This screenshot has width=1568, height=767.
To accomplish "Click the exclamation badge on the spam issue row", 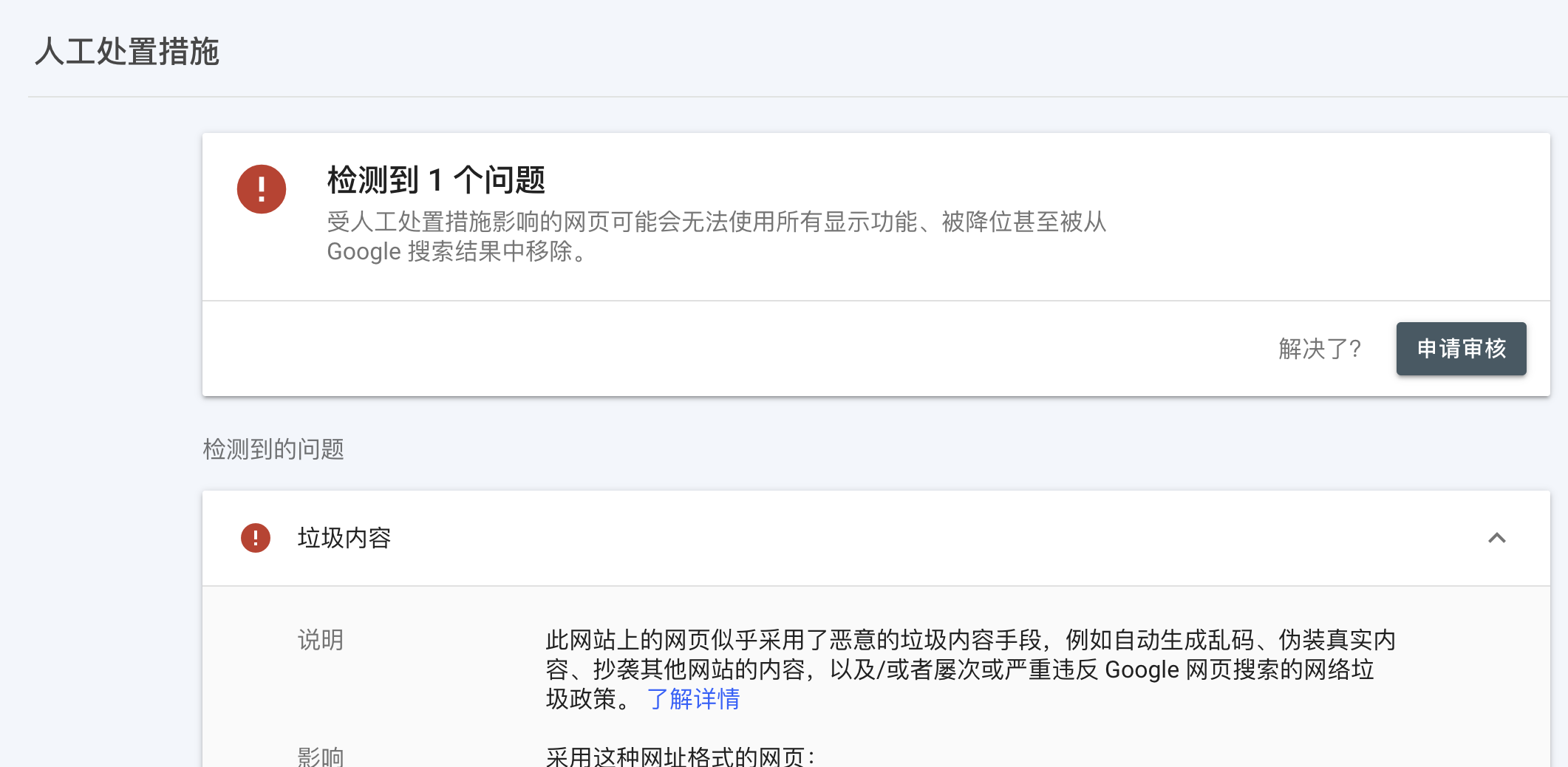I will (x=255, y=539).
